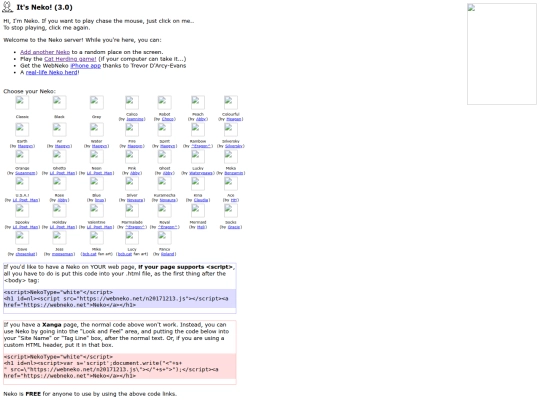Choose the Lucky Neko image
This screenshot has height=405, width=540.
(x=198, y=157)
